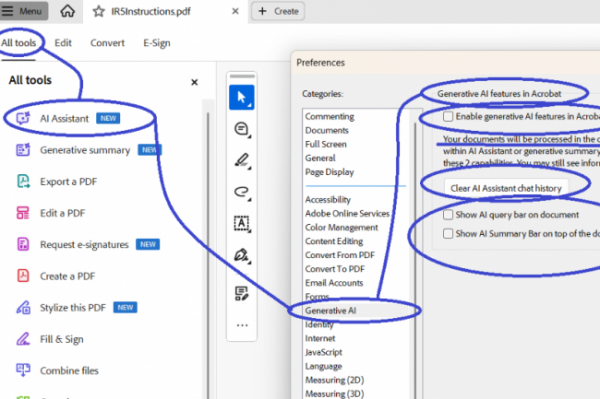This screenshot has height=399, width=600.
Task: Open the E-Sign tab
Action: point(157,43)
